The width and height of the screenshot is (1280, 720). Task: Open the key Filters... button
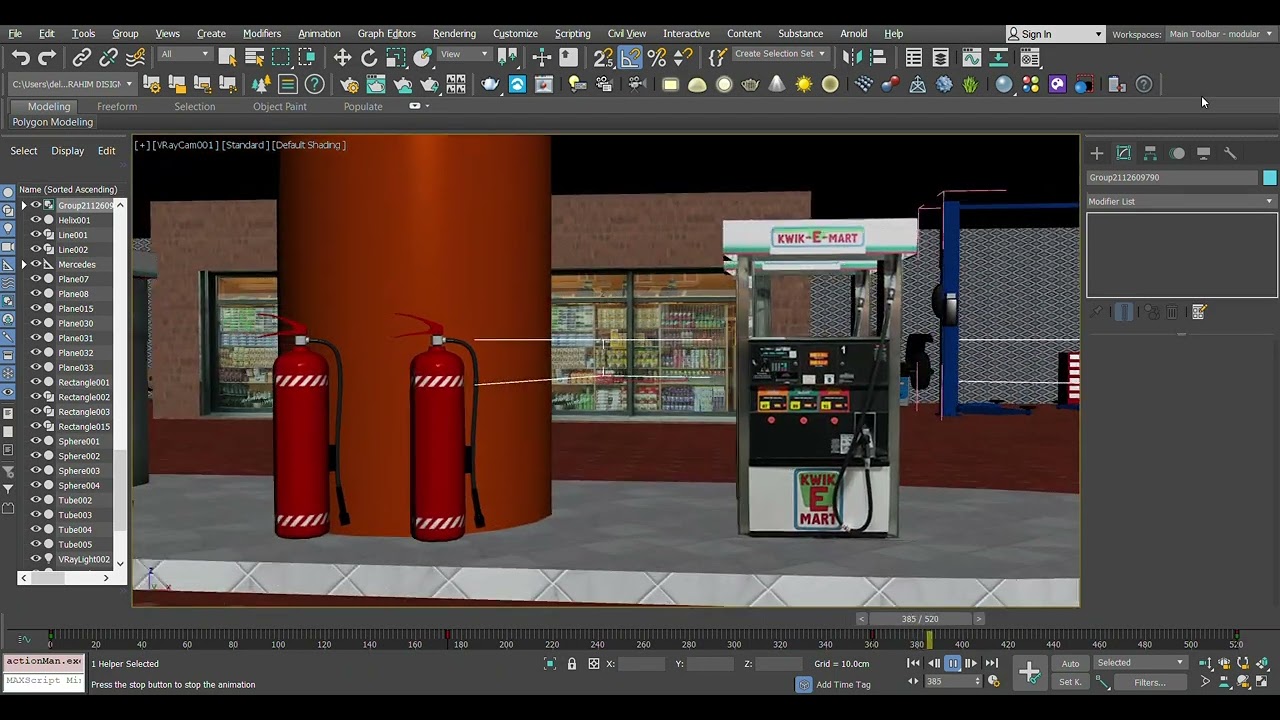(x=1149, y=682)
